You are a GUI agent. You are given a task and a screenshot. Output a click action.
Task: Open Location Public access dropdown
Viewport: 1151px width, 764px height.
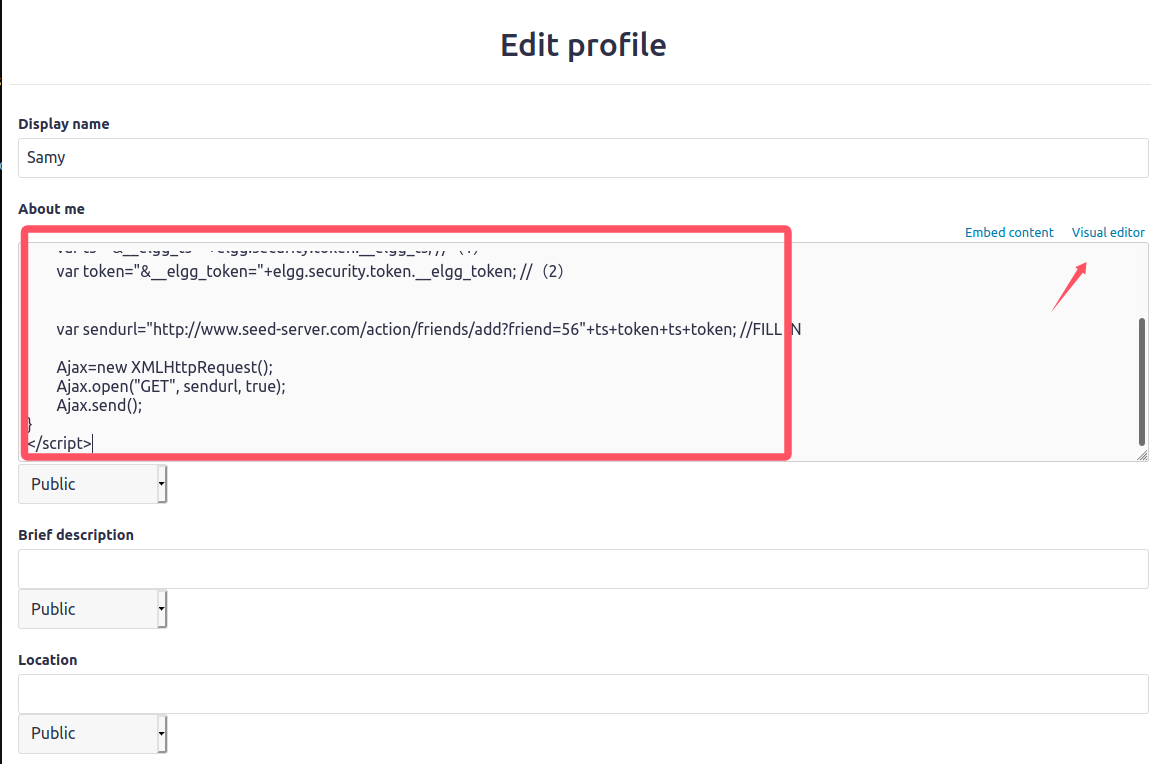point(92,733)
